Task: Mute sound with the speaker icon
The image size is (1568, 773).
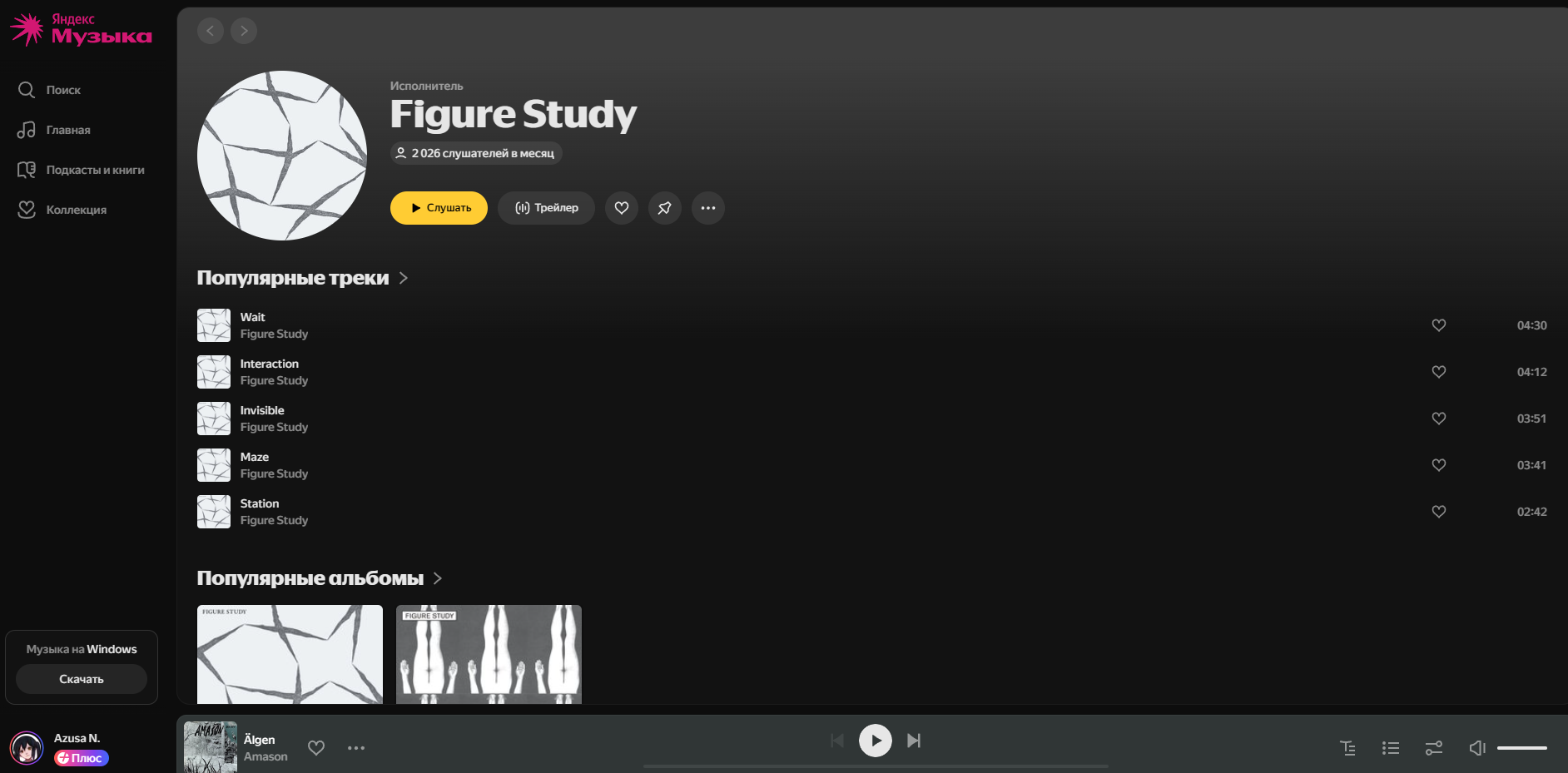Action: (x=1477, y=748)
